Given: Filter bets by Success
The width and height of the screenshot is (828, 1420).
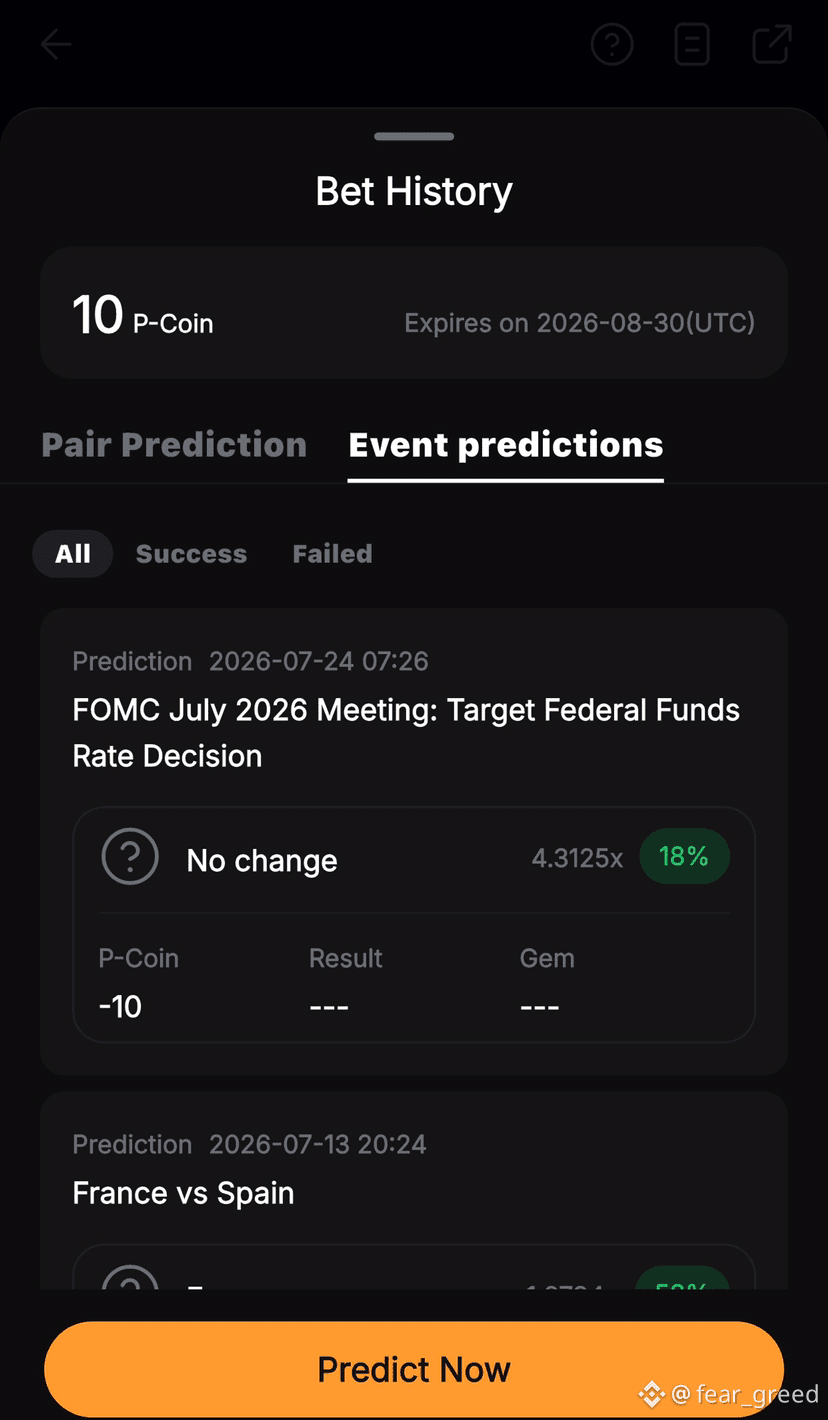Looking at the screenshot, I should pos(191,554).
